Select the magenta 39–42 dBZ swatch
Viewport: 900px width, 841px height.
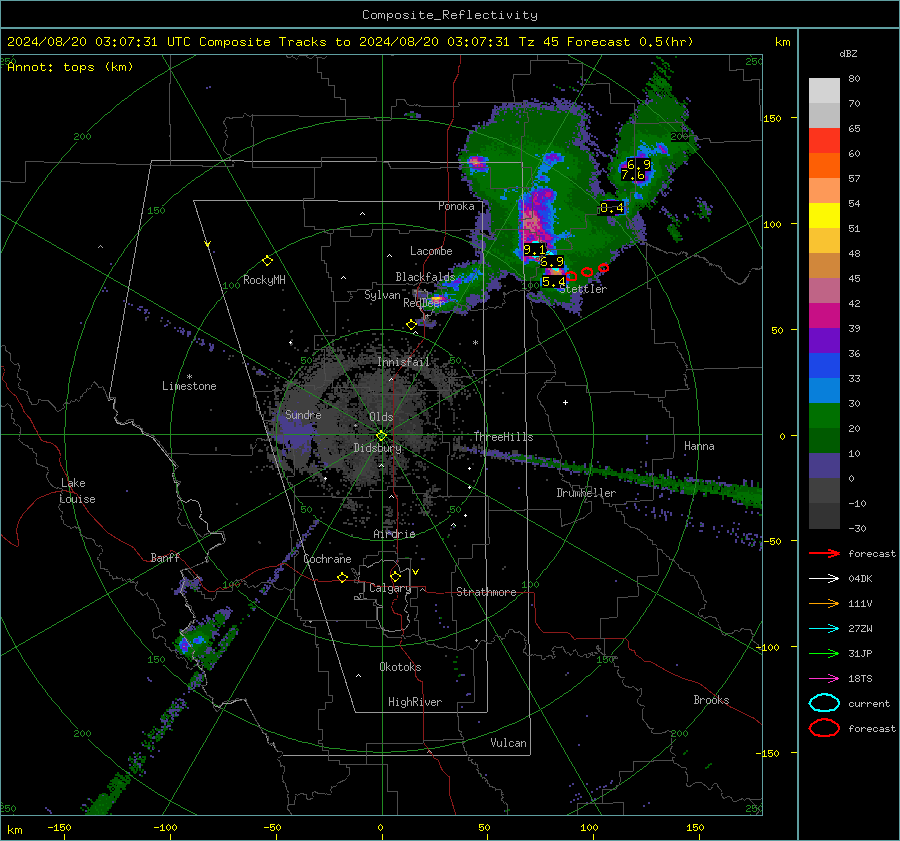[x=824, y=316]
